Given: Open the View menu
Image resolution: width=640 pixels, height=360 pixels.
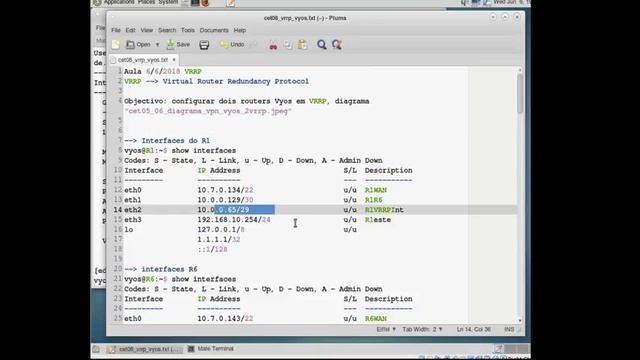Looking at the screenshot, I should click(x=147, y=30).
